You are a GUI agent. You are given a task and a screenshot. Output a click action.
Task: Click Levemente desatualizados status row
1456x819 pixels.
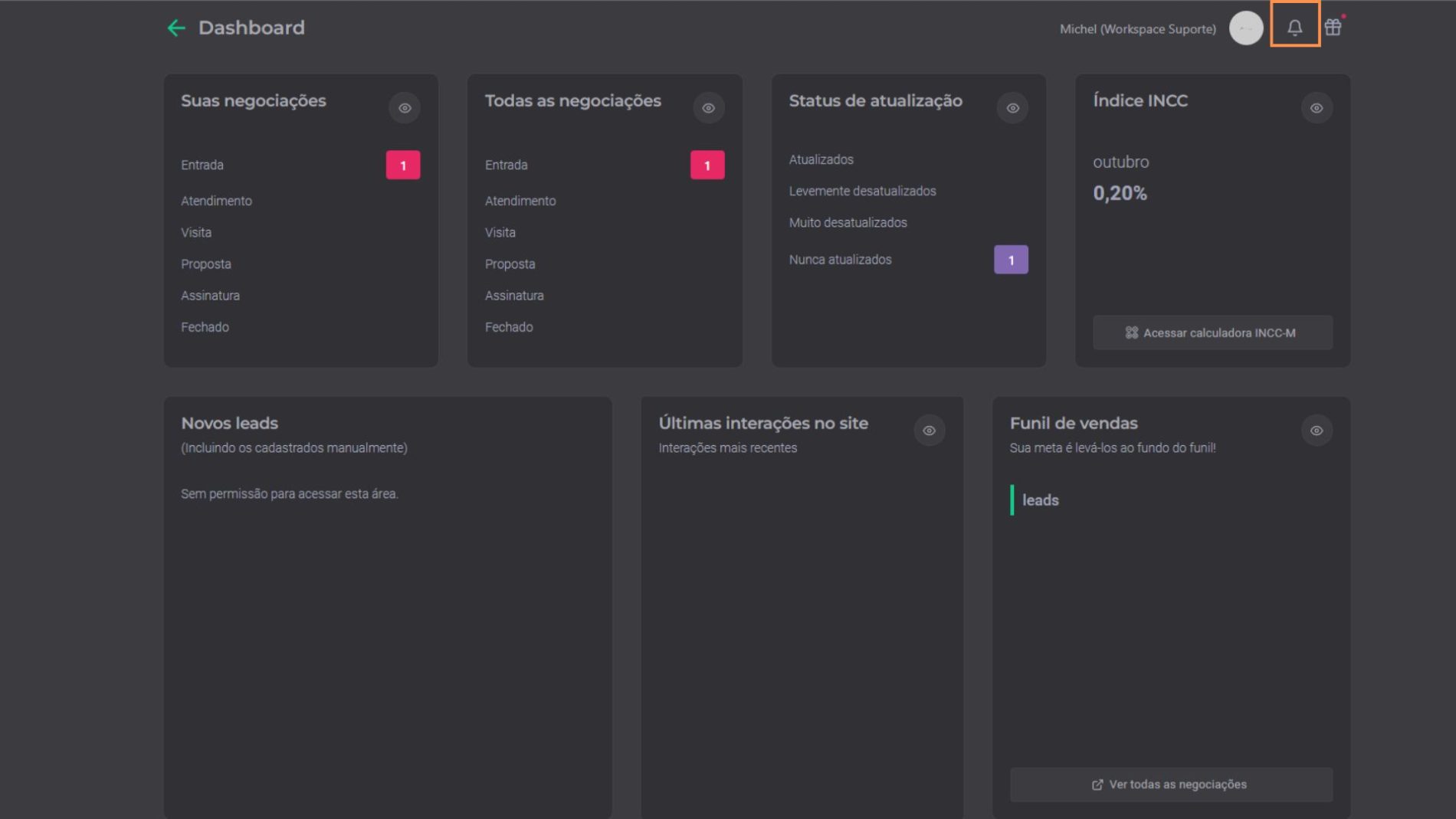click(863, 191)
